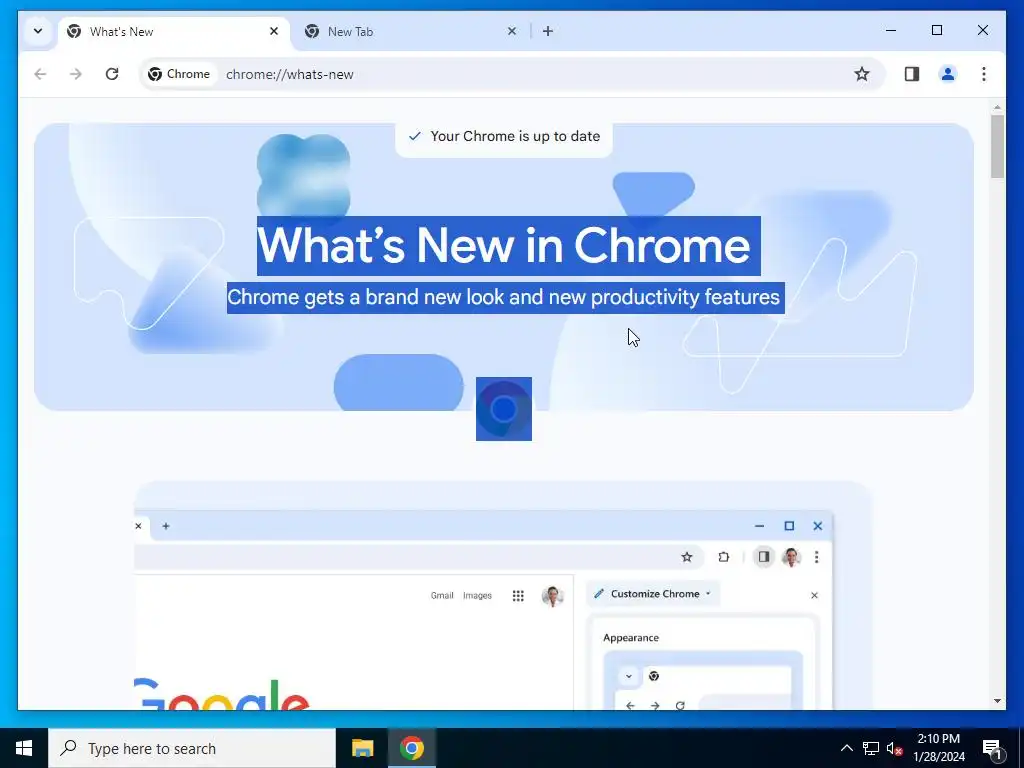This screenshot has height=768, width=1024.
Task: Open Chrome's three-dot menu
Action: 984,74
